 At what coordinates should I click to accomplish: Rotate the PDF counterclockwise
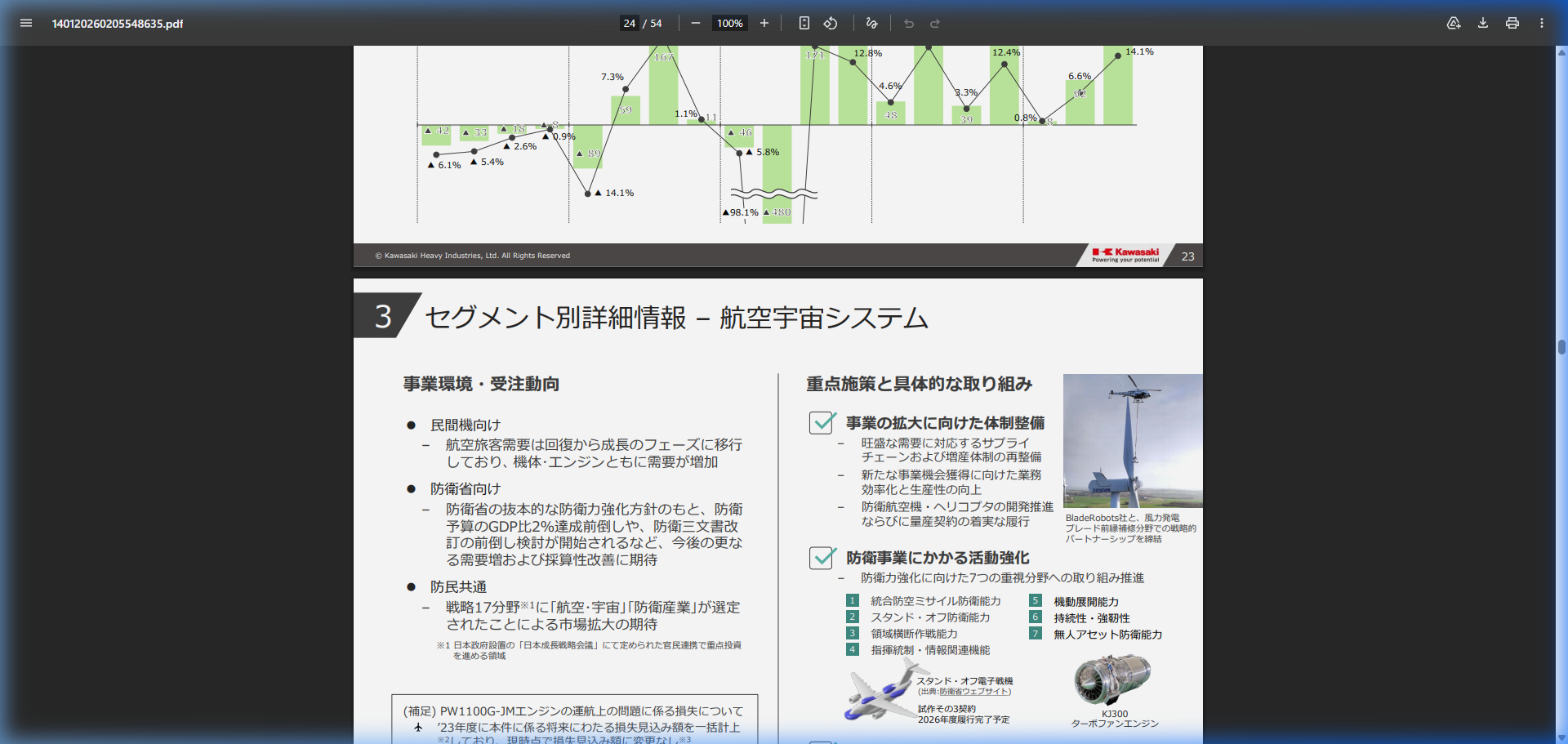831,23
